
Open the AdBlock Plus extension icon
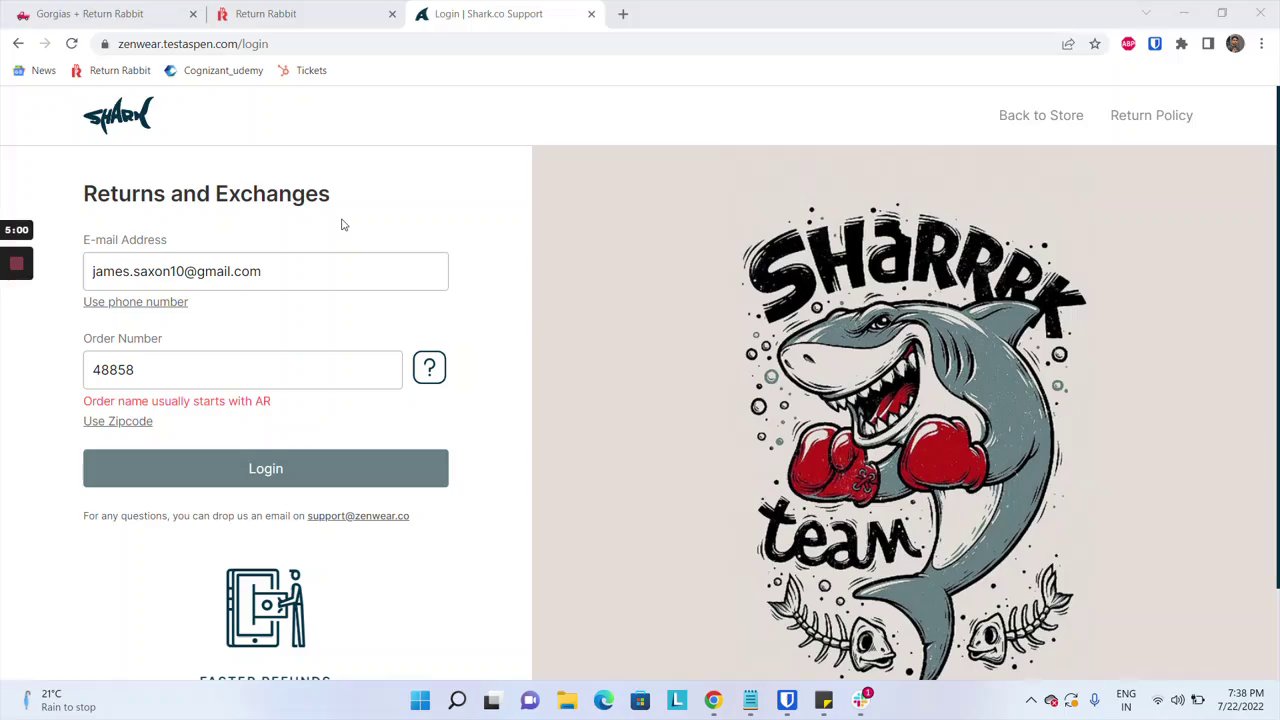pyautogui.click(x=1128, y=44)
